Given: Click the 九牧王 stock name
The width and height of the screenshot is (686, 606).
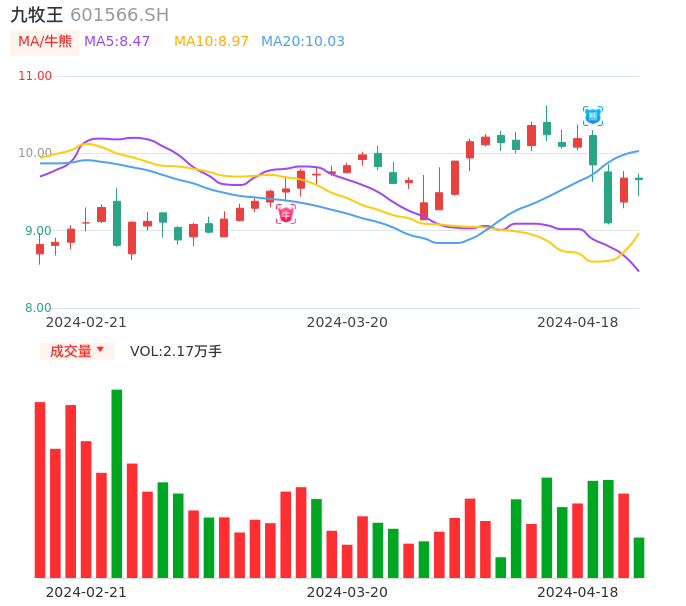Looking at the screenshot, I should (37, 15).
